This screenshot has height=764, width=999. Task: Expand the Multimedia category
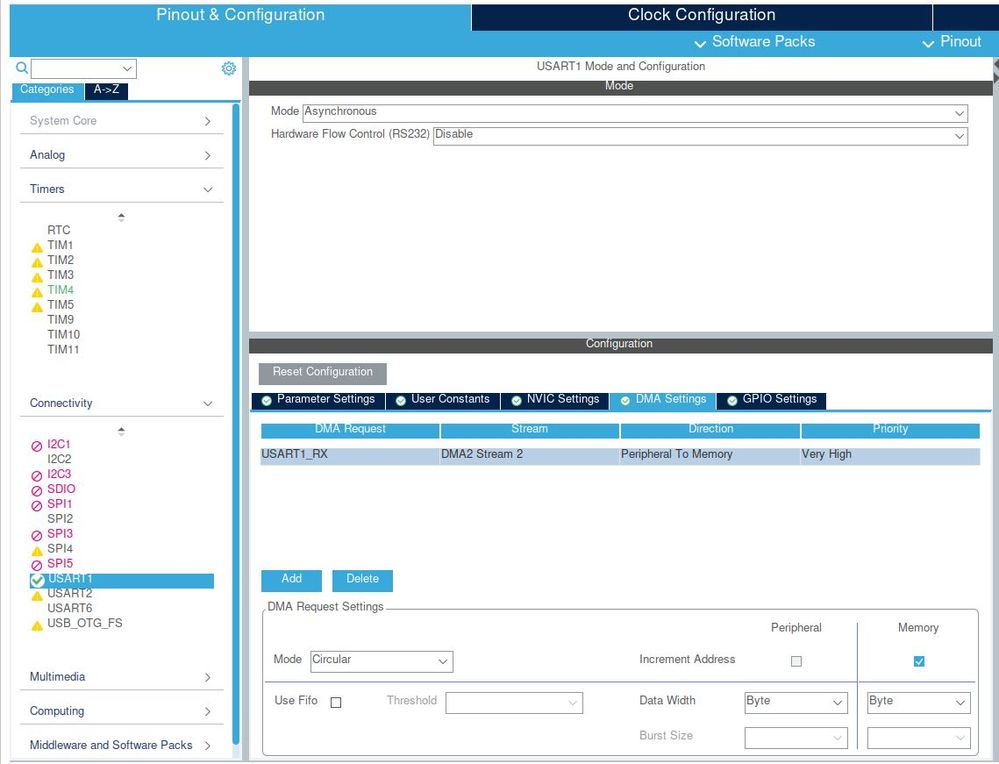point(121,677)
